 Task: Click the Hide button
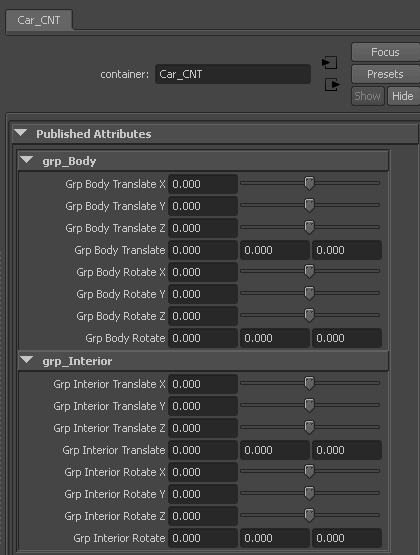[x=403, y=96]
